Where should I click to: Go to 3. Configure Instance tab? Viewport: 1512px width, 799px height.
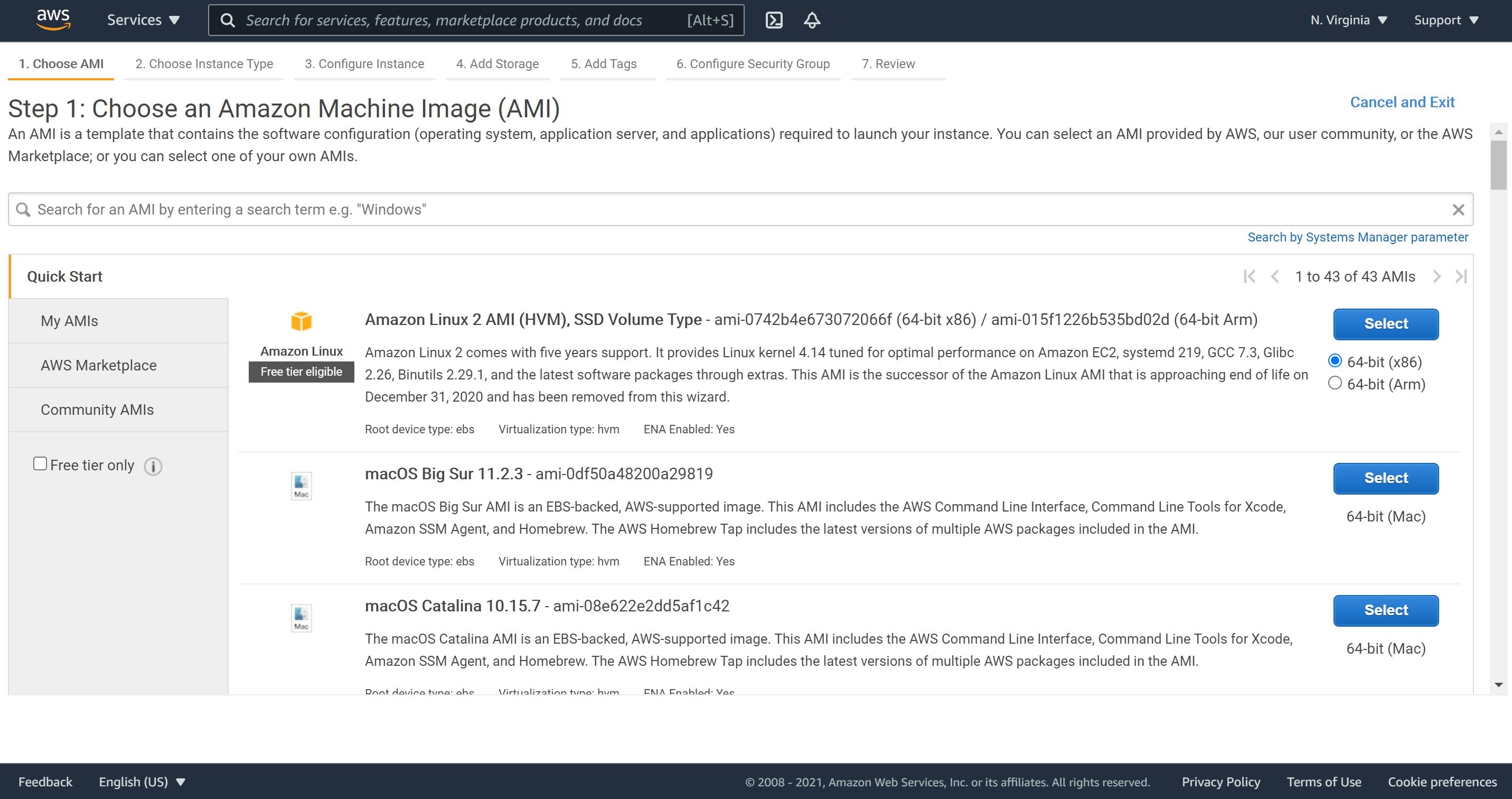coord(364,63)
